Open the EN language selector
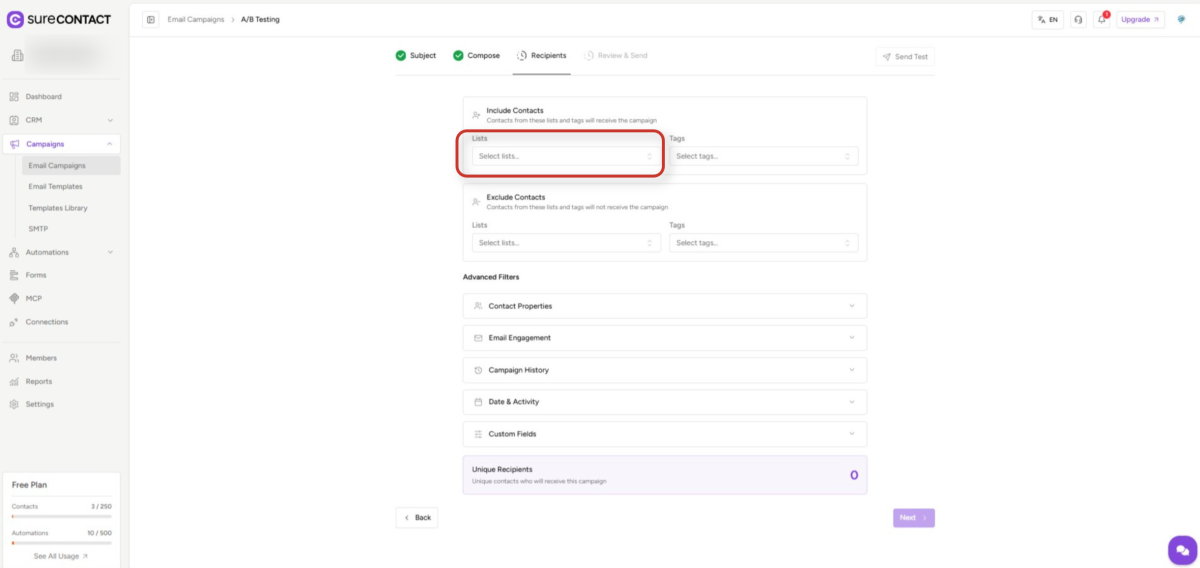The width and height of the screenshot is (1200, 568). click(x=1048, y=19)
